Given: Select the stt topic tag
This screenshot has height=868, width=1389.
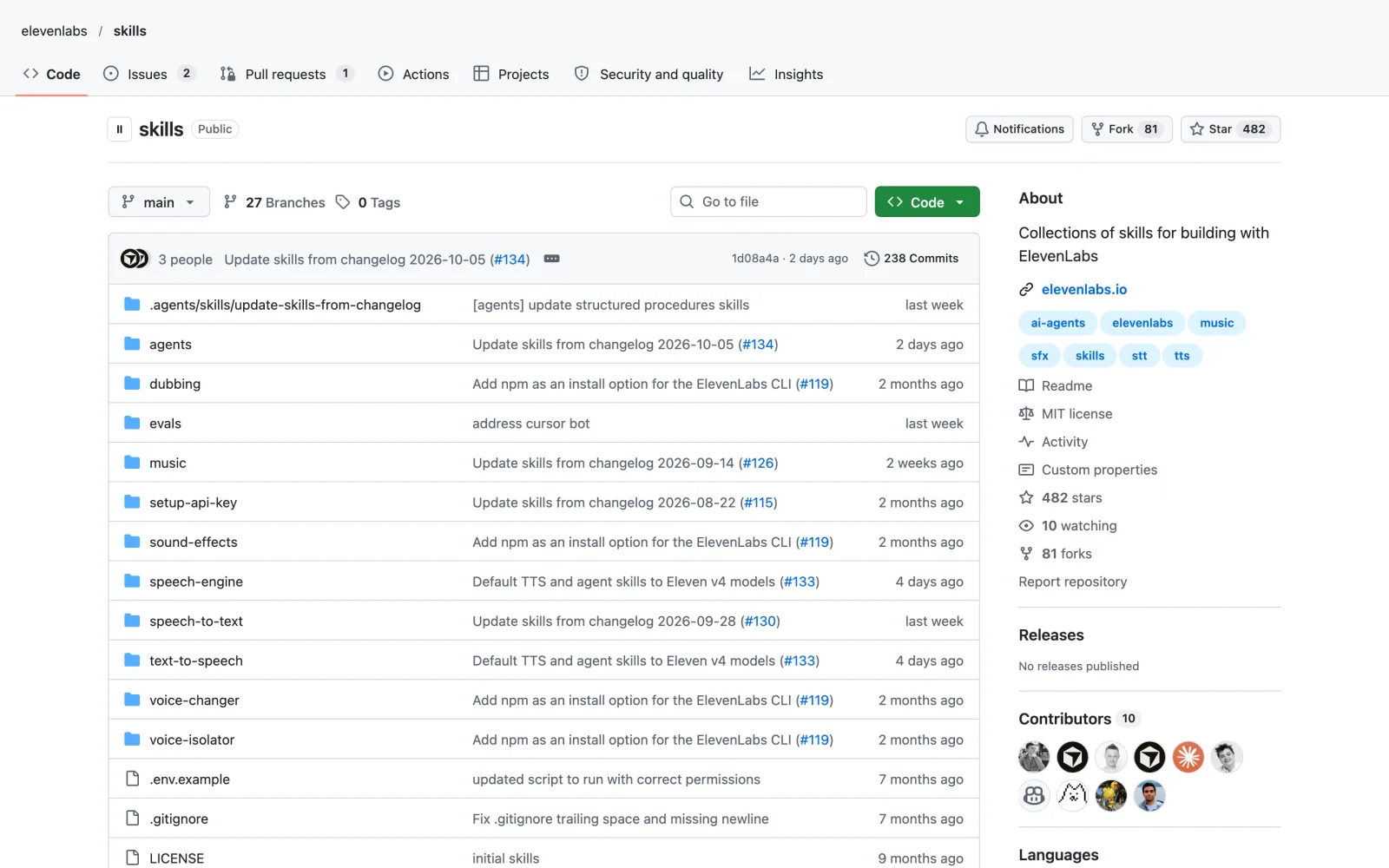Looking at the screenshot, I should tap(1139, 356).
